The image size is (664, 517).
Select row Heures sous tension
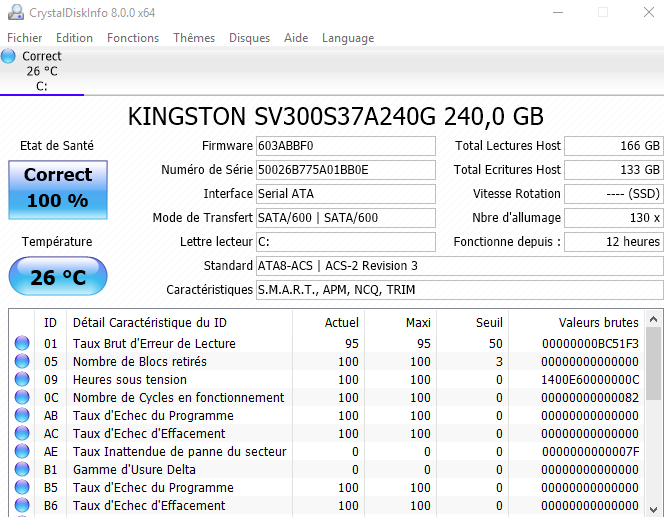(x=326, y=379)
